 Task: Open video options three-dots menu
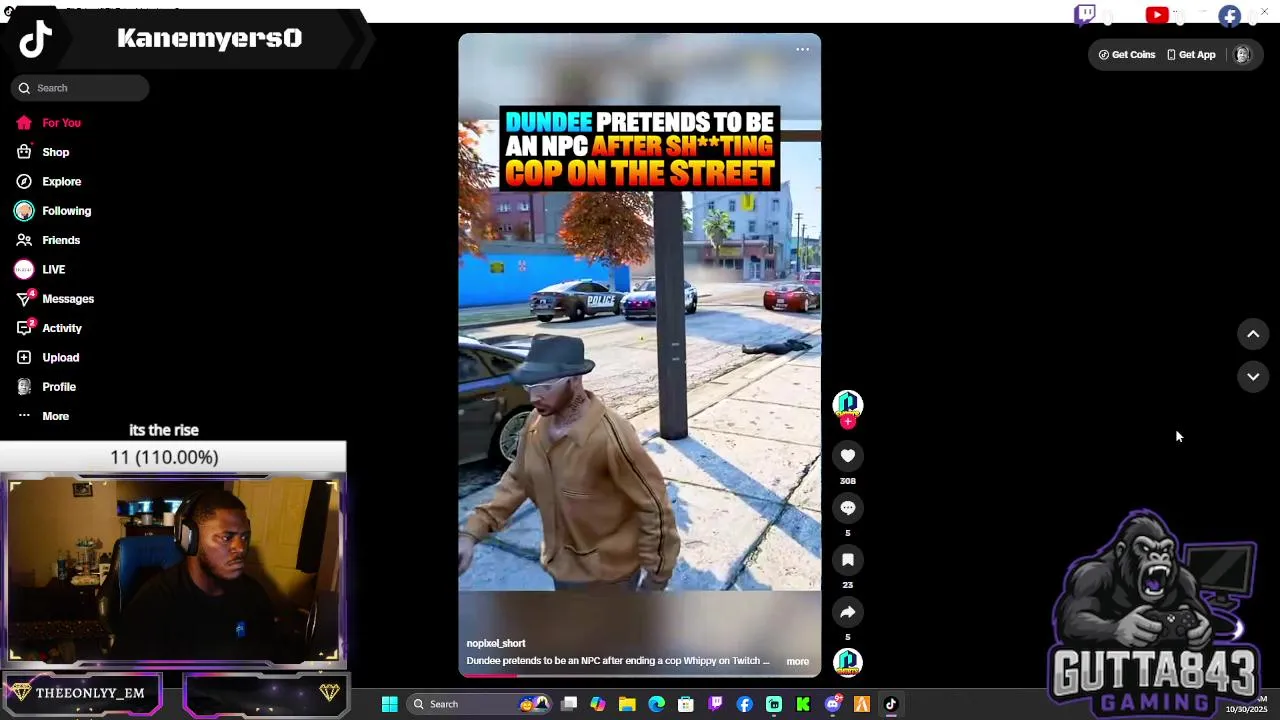[802, 49]
